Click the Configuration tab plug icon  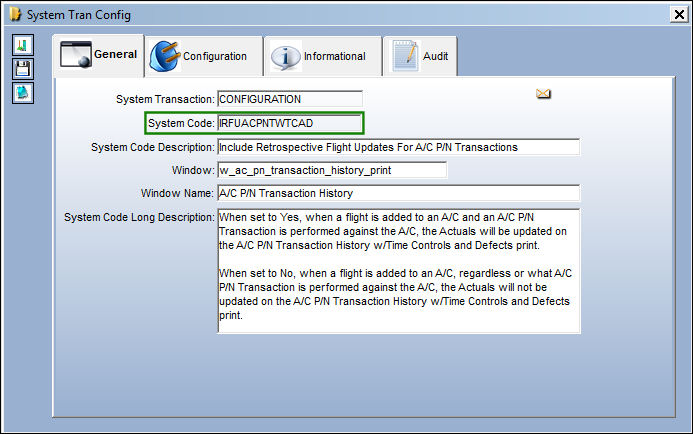[x=165, y=56]
